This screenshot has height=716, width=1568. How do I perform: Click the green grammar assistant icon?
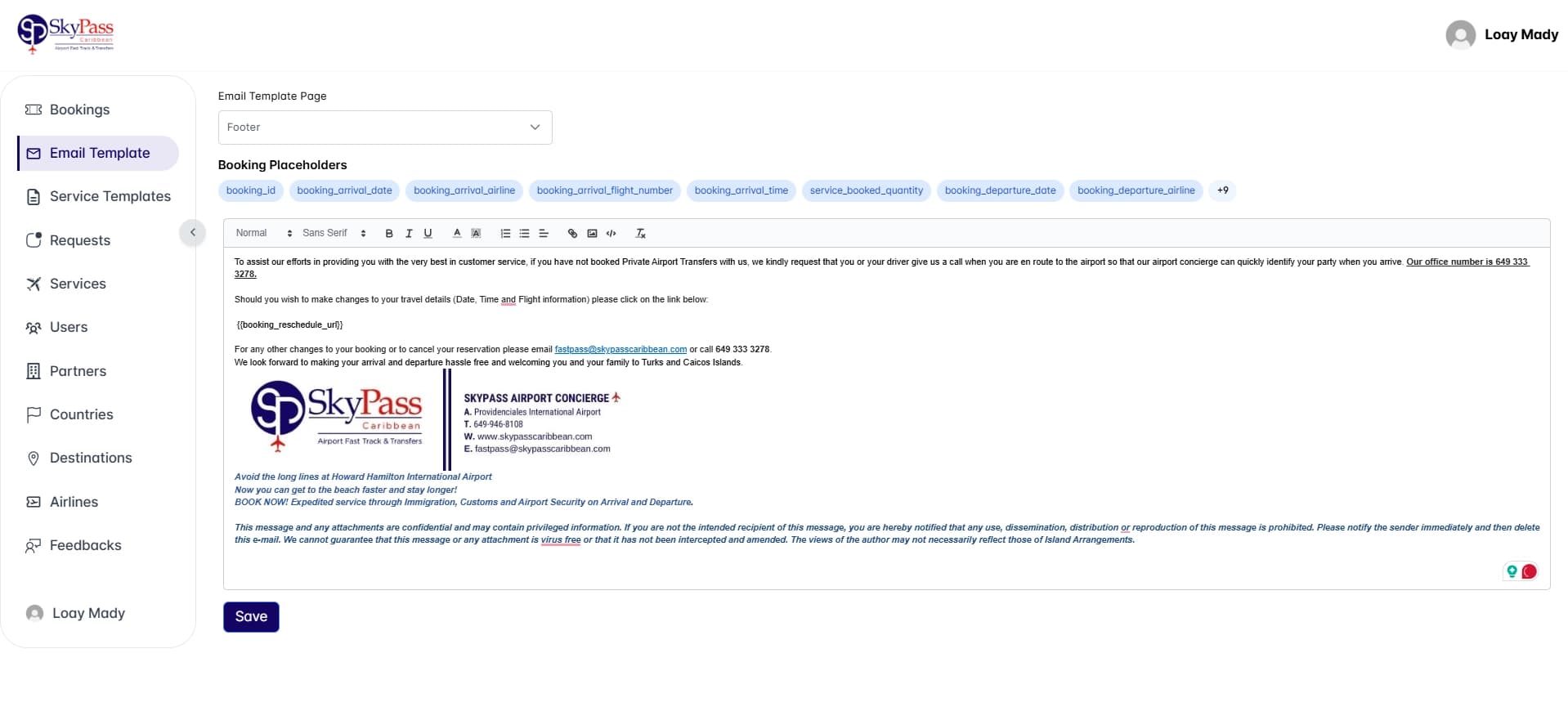[1512, 571]
